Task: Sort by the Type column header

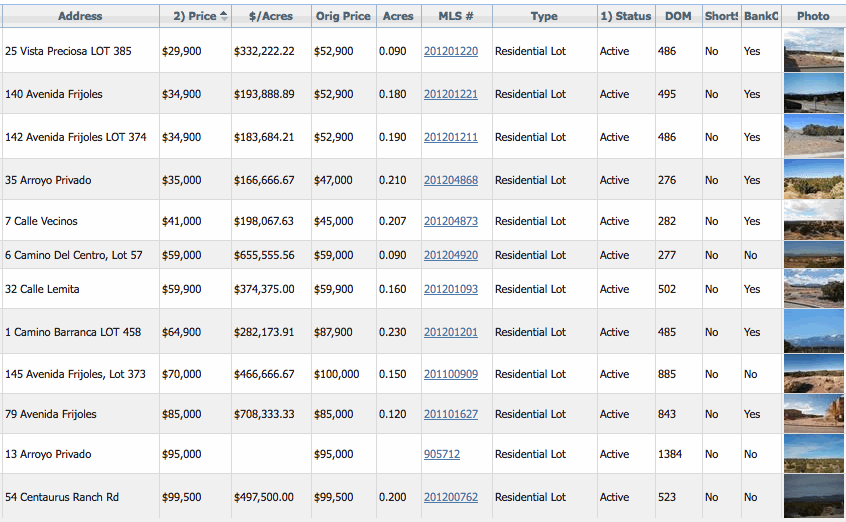Action: coord(544,16)
